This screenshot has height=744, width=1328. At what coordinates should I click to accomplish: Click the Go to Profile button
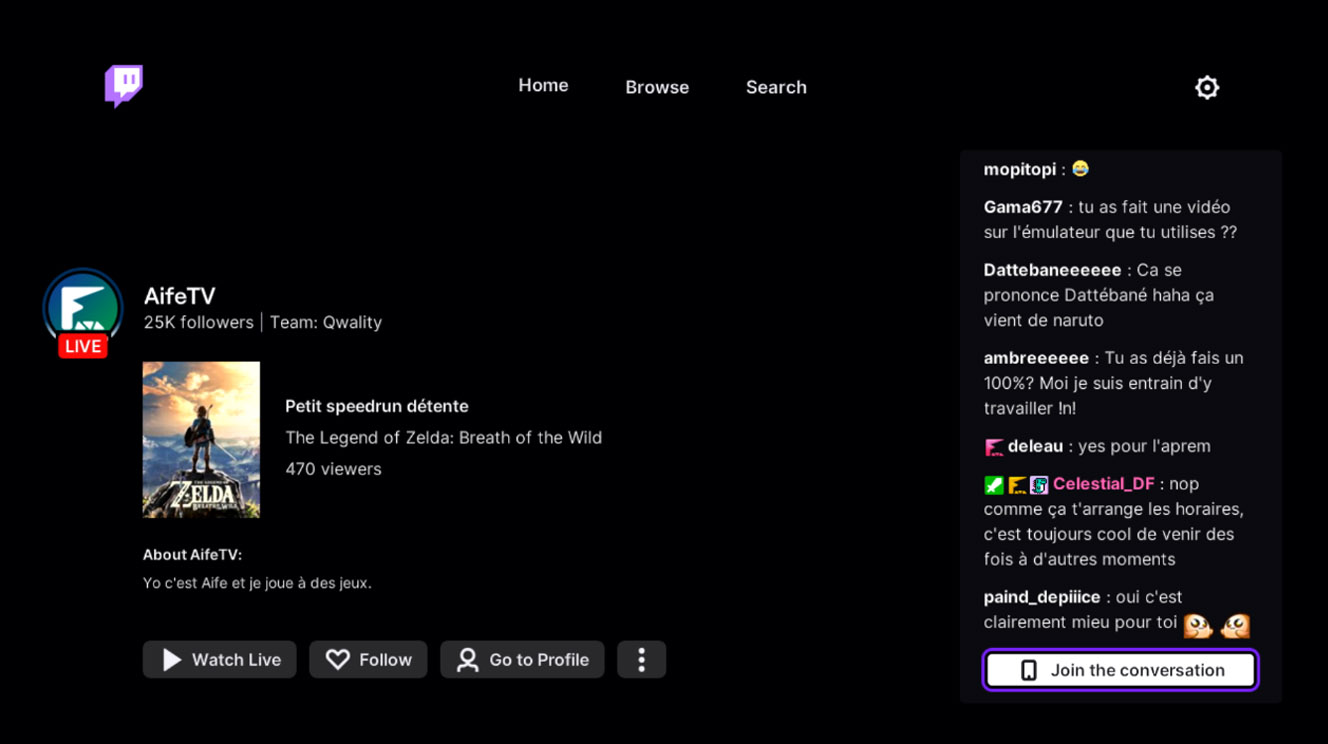(522, 660)
